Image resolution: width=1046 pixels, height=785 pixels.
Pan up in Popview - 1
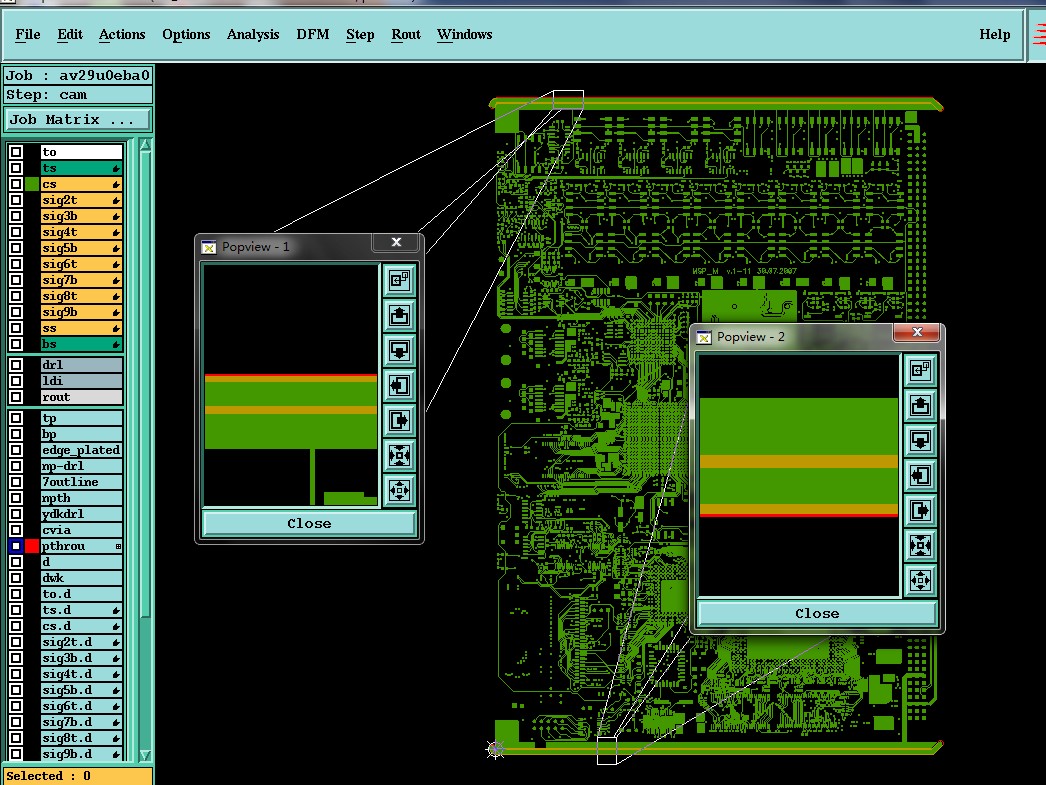coord(400,315)
